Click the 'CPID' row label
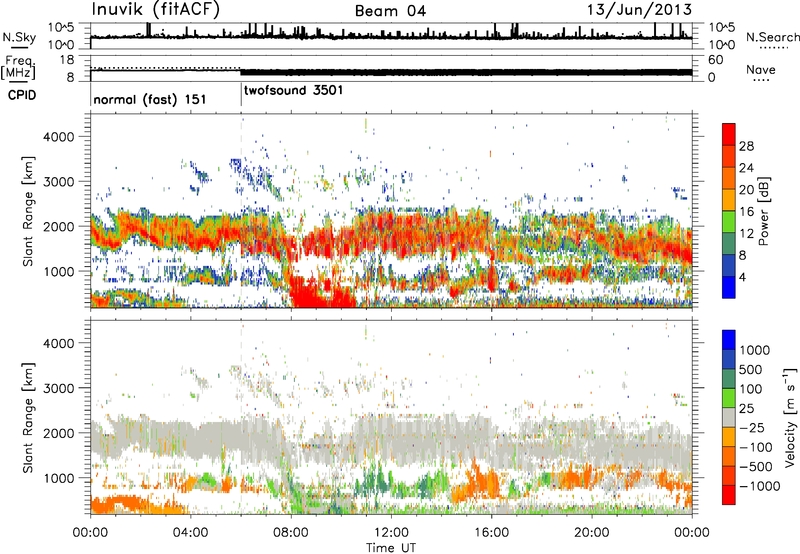 click(22, 95)
